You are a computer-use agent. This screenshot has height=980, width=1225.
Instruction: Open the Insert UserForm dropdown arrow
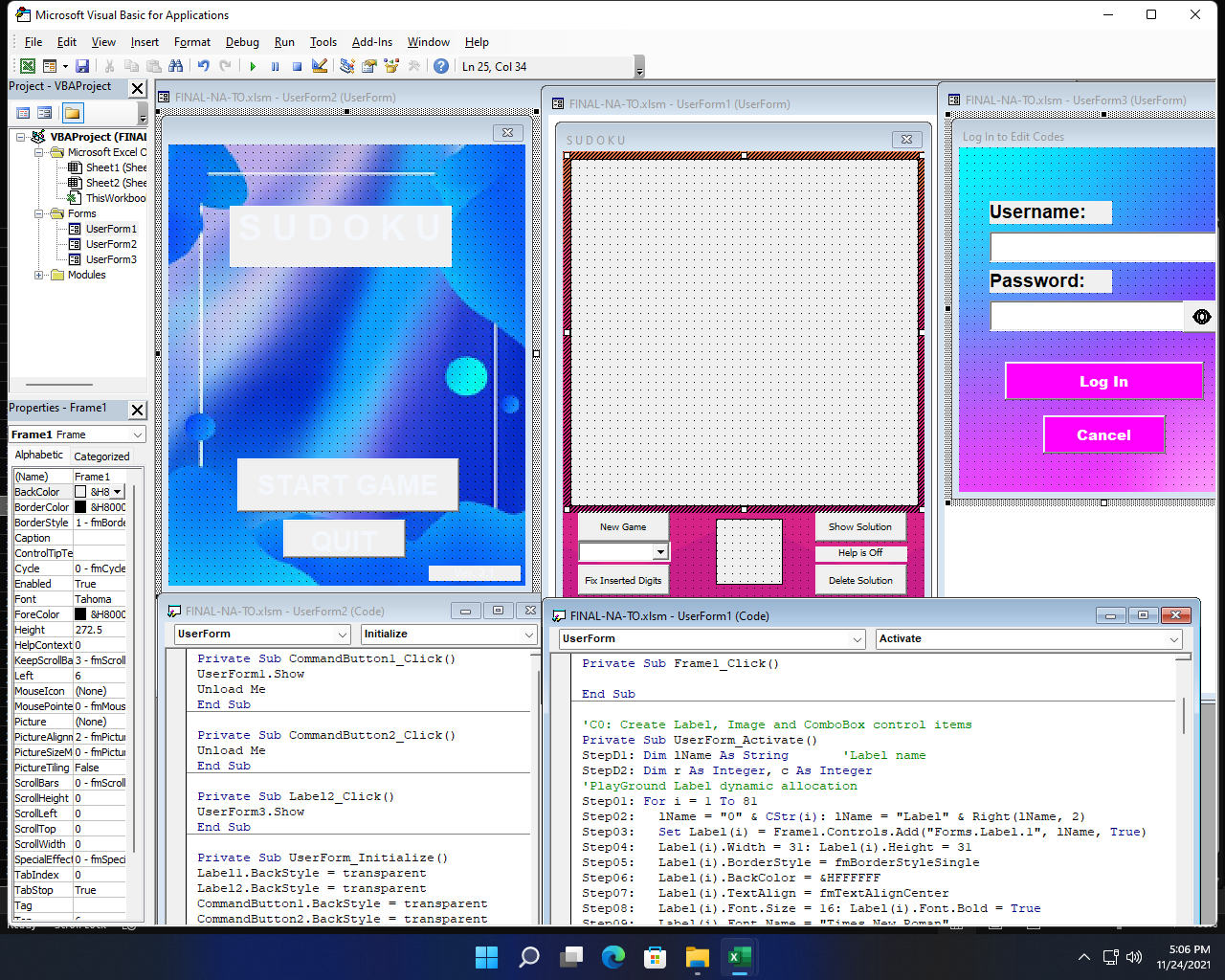tap(65, 66)
